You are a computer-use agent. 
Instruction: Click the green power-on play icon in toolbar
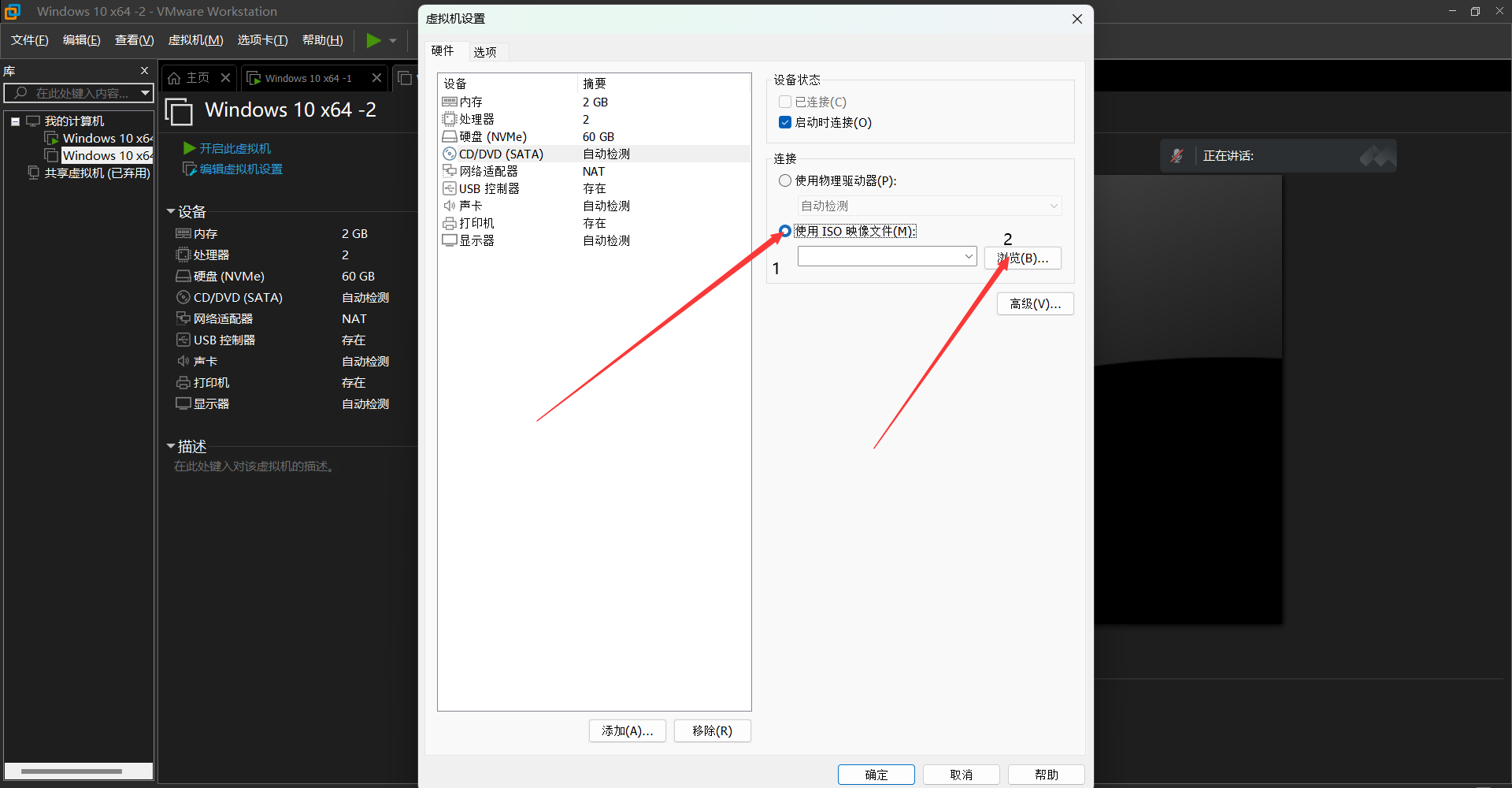[x=374, y=40]
